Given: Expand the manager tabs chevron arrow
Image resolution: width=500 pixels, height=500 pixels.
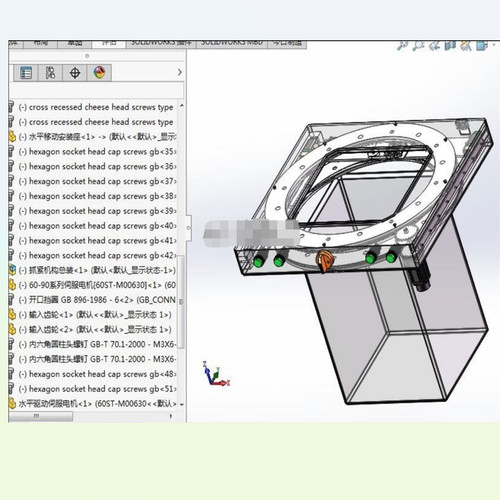Looking at the screenshot, I should pos(180,72).
